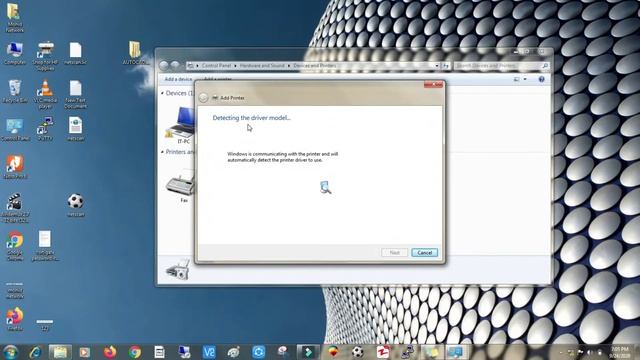
Task: Refresh the Devices and Printers window
Action: 446,66
